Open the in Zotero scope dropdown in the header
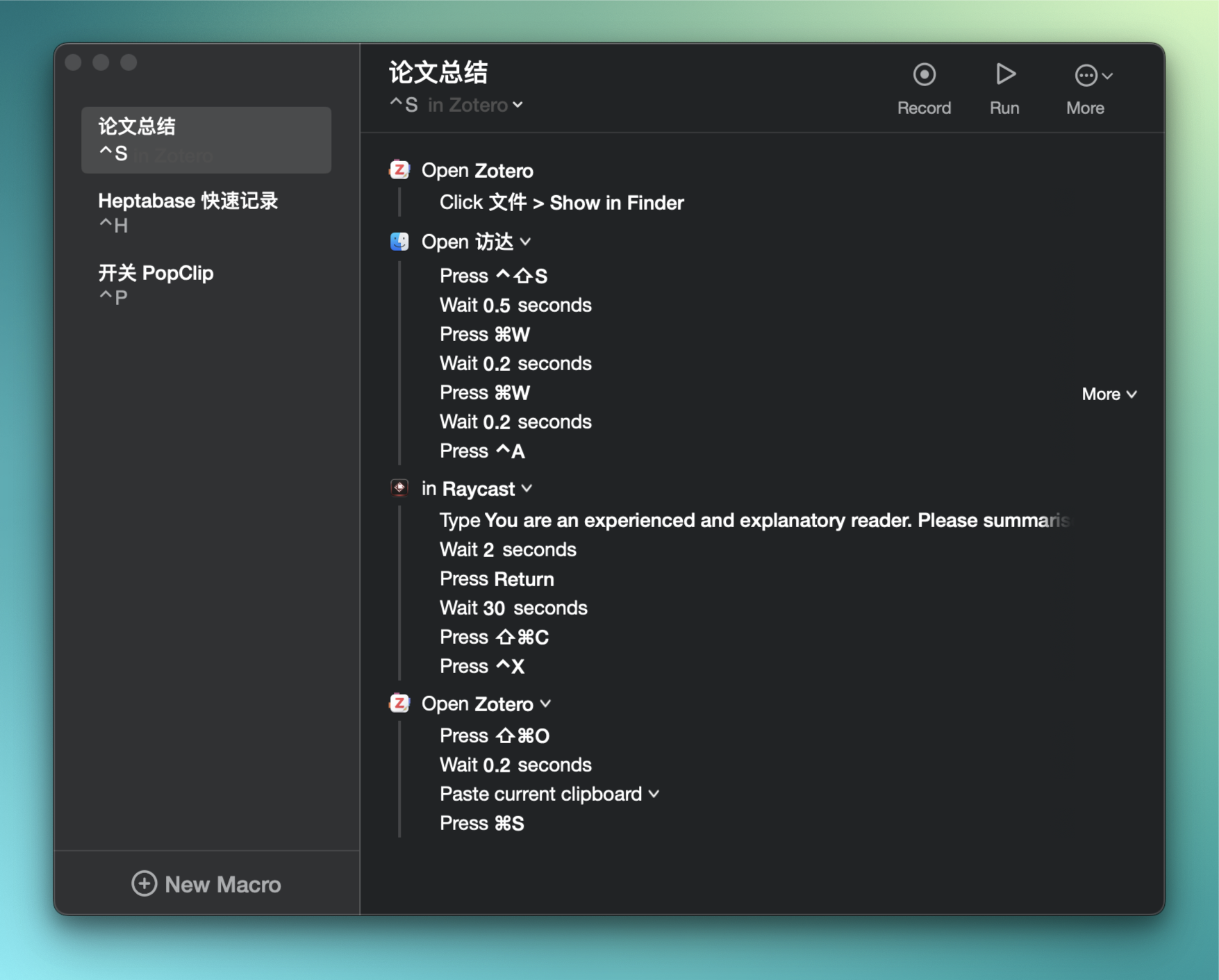The width and height of the screenshot is (1219, 980). (x=475, y=105)
